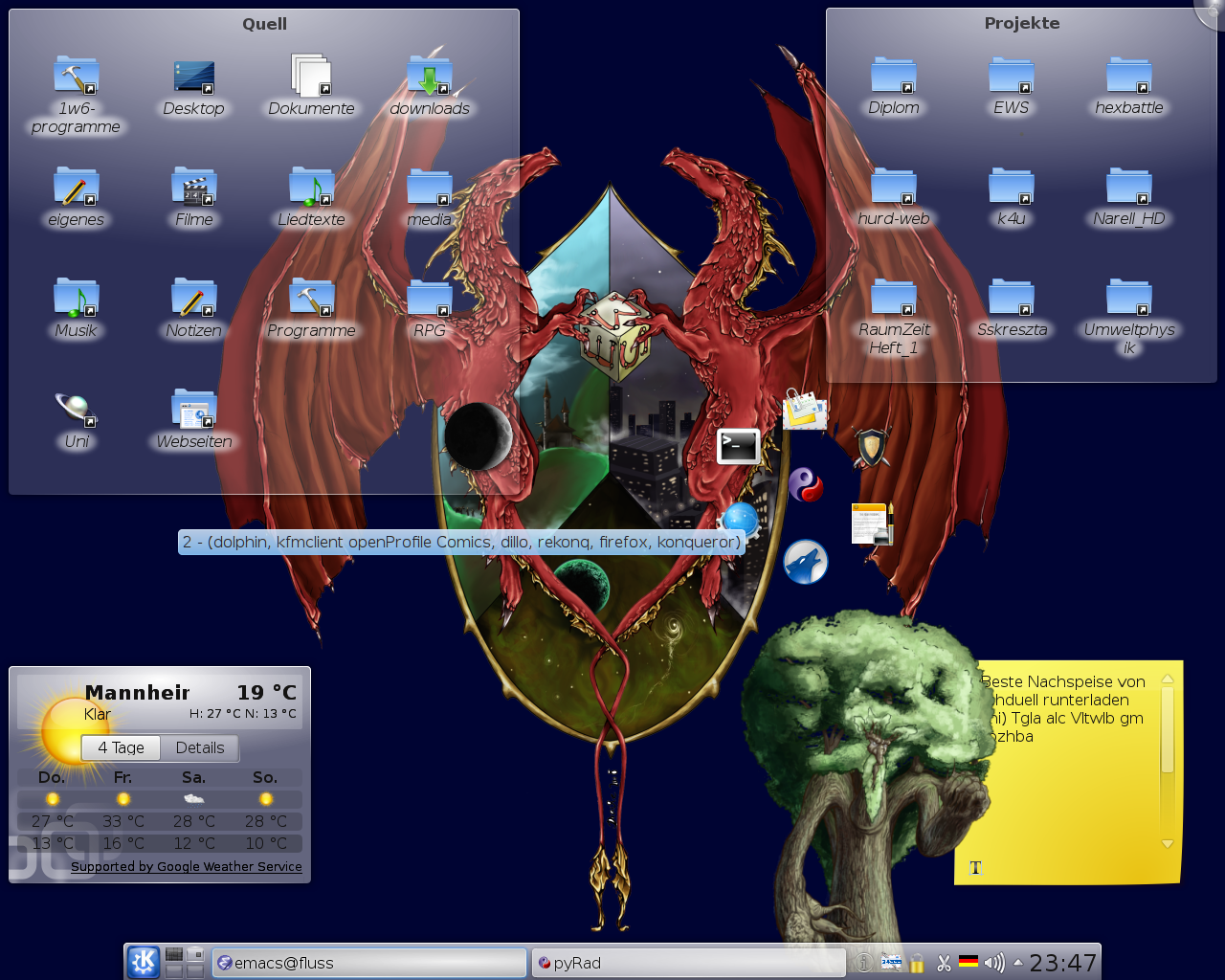
Task: Open the Battle for Wesnoth shield icon
Action: [x=871, y=446]
